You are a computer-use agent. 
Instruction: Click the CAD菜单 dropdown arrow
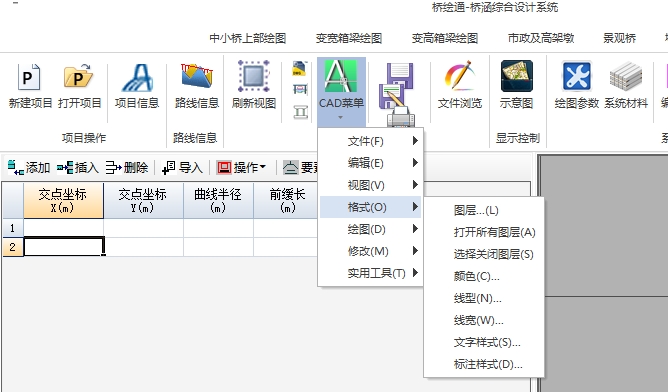[x=340, y=118]
